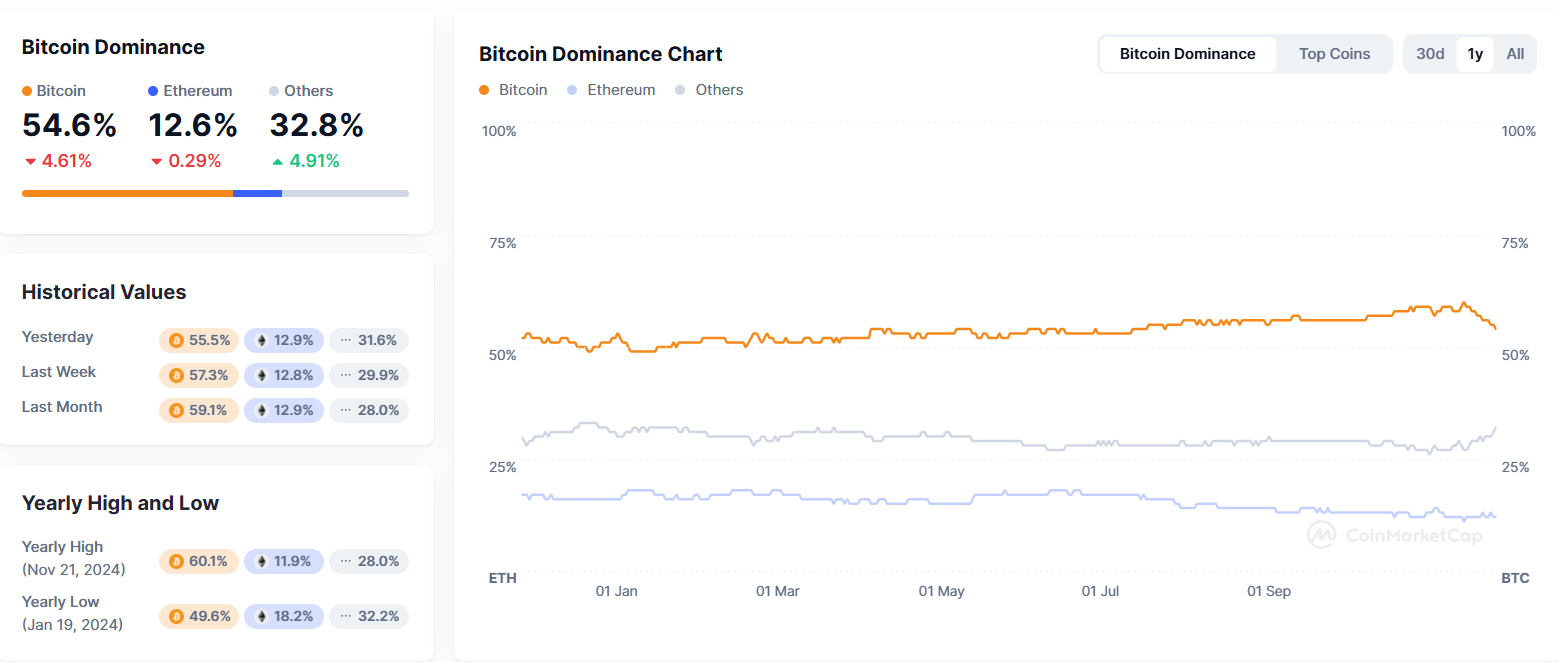
Task: Click blue Ethereum segment of dominance bar
Action: coord(257,193)
